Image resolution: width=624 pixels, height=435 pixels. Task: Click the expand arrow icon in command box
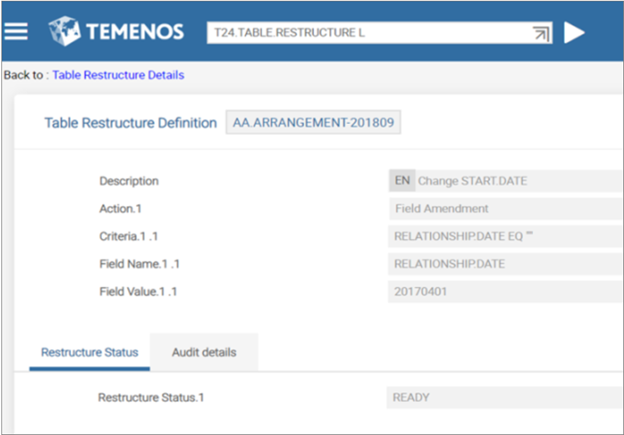tap(540, 33)
